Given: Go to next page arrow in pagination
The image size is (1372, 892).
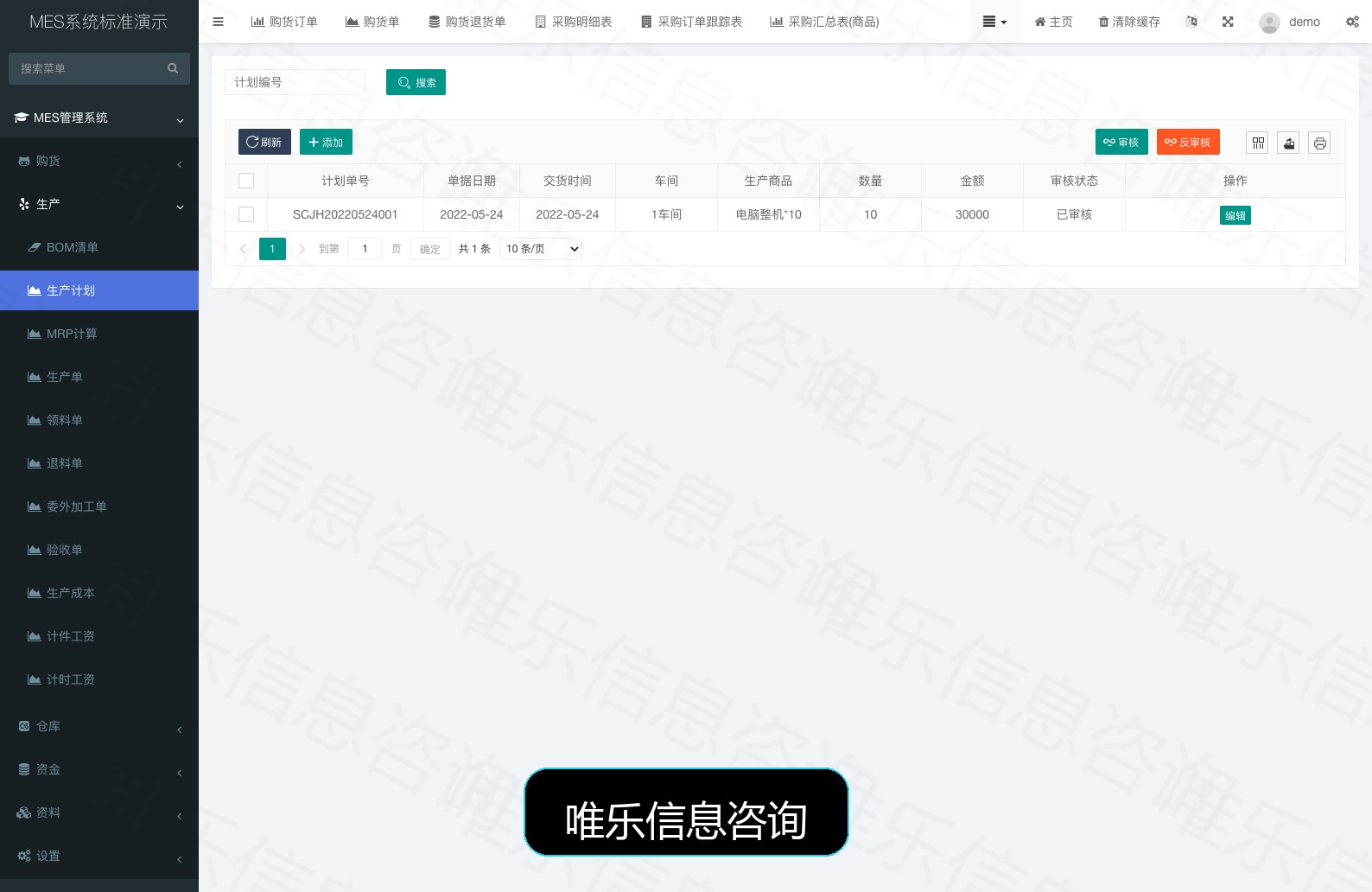Looking at the screenshot, I should 302,249.
